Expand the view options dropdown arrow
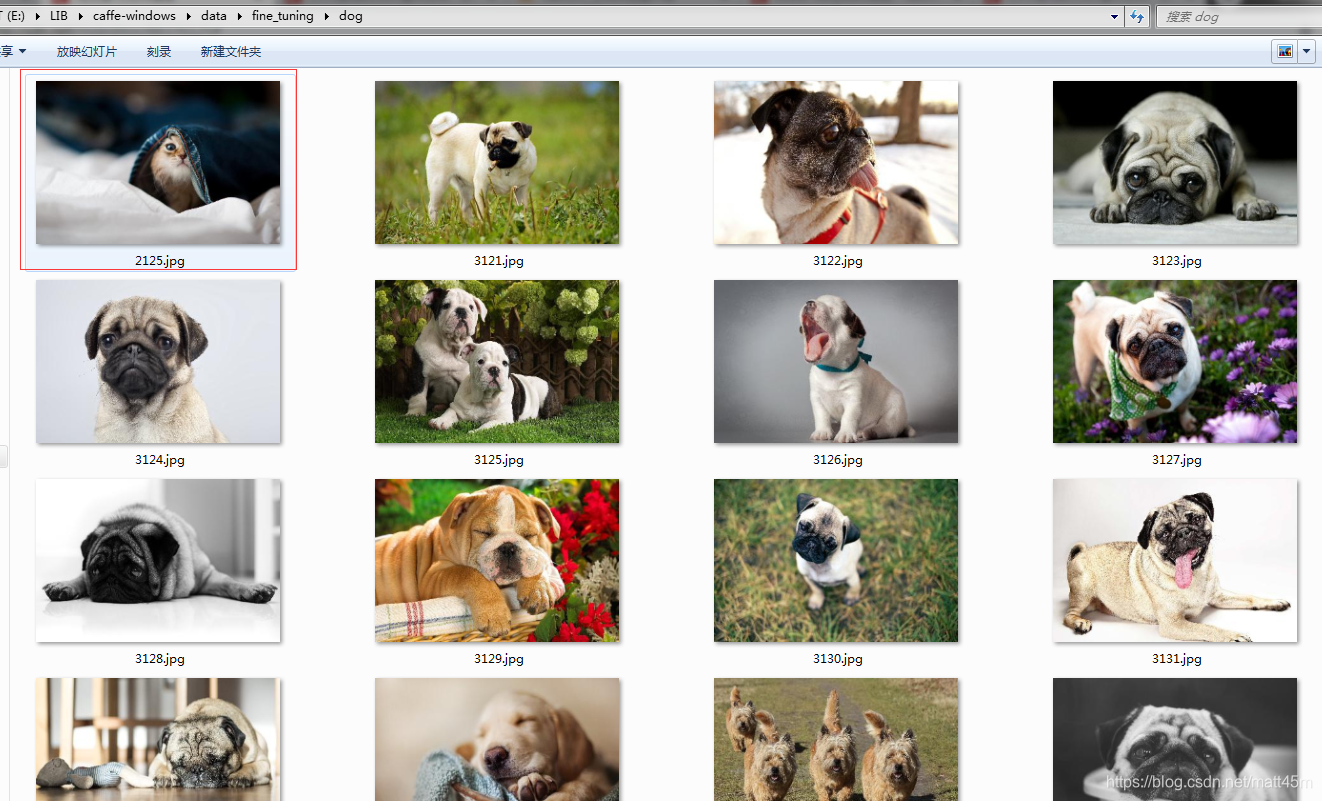The width and height of the screenshot is (1322, 801). coord(1306,51)
